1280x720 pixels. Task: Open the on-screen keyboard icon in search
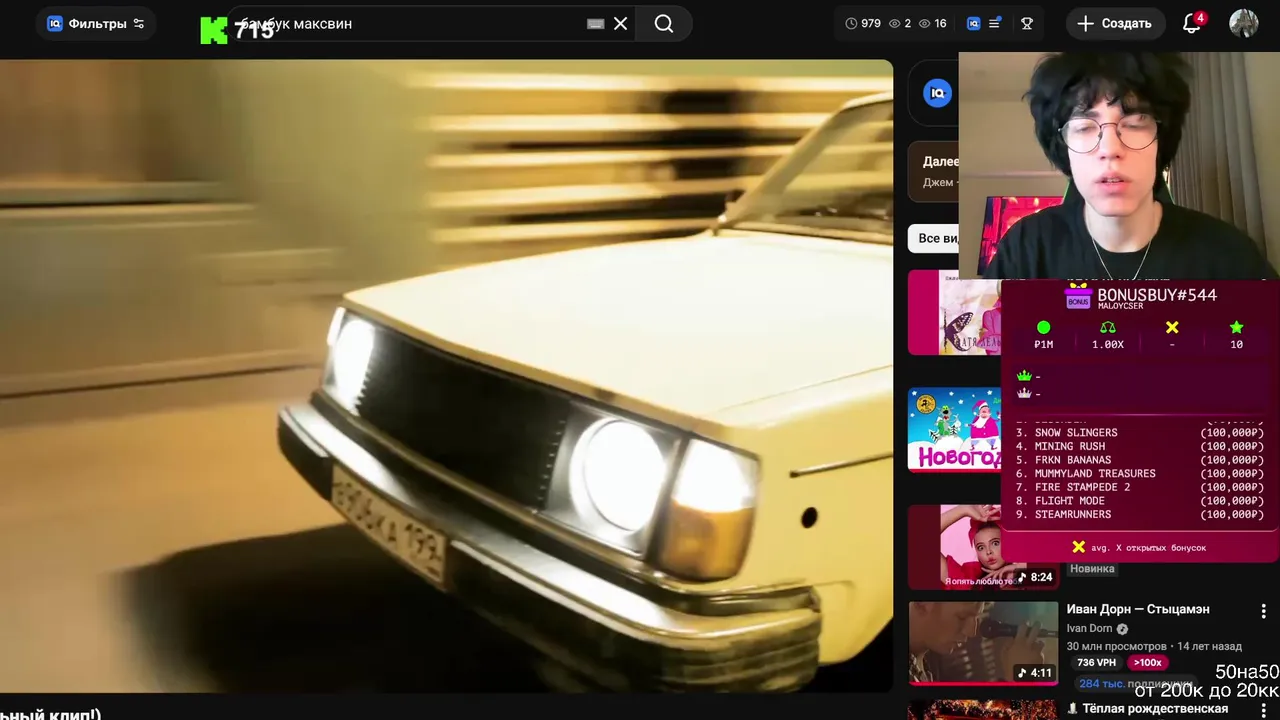[x=596, y=24]
